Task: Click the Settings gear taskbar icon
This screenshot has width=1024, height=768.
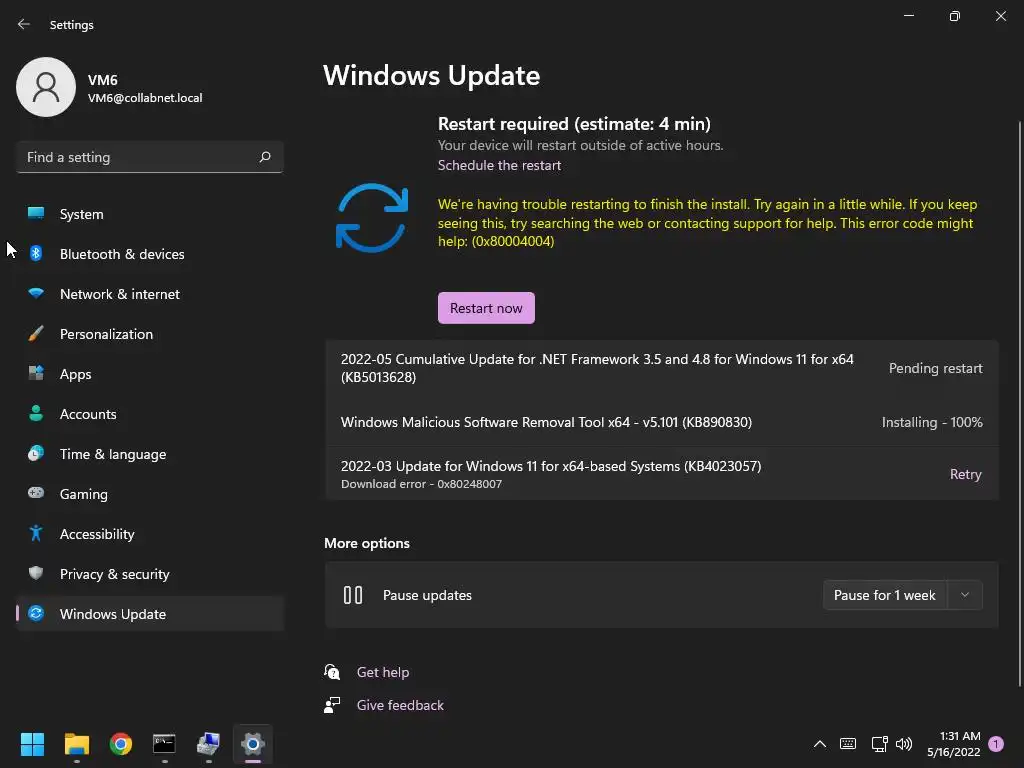Action: click(x=253, y=744)
